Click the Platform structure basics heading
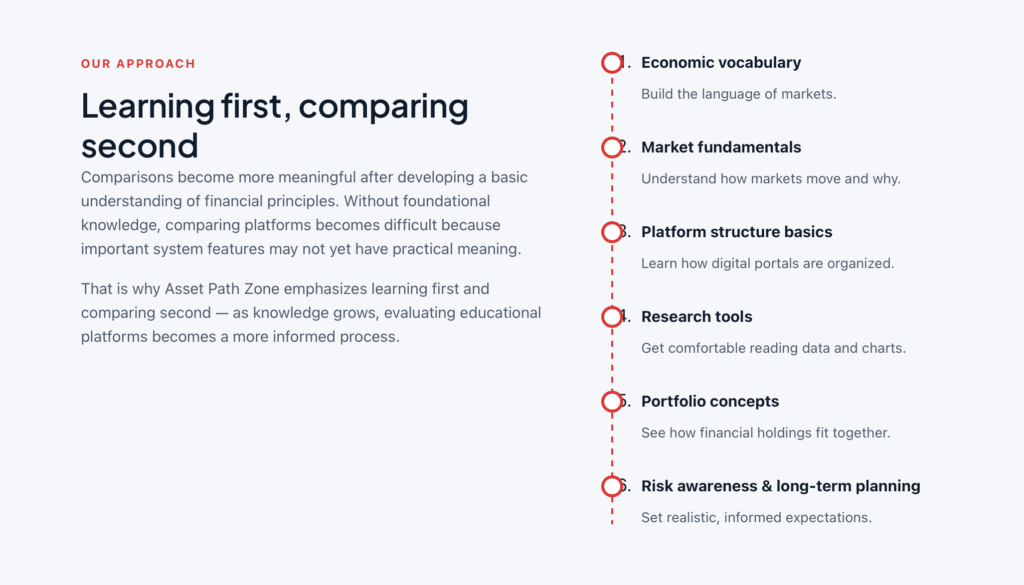 737,232
